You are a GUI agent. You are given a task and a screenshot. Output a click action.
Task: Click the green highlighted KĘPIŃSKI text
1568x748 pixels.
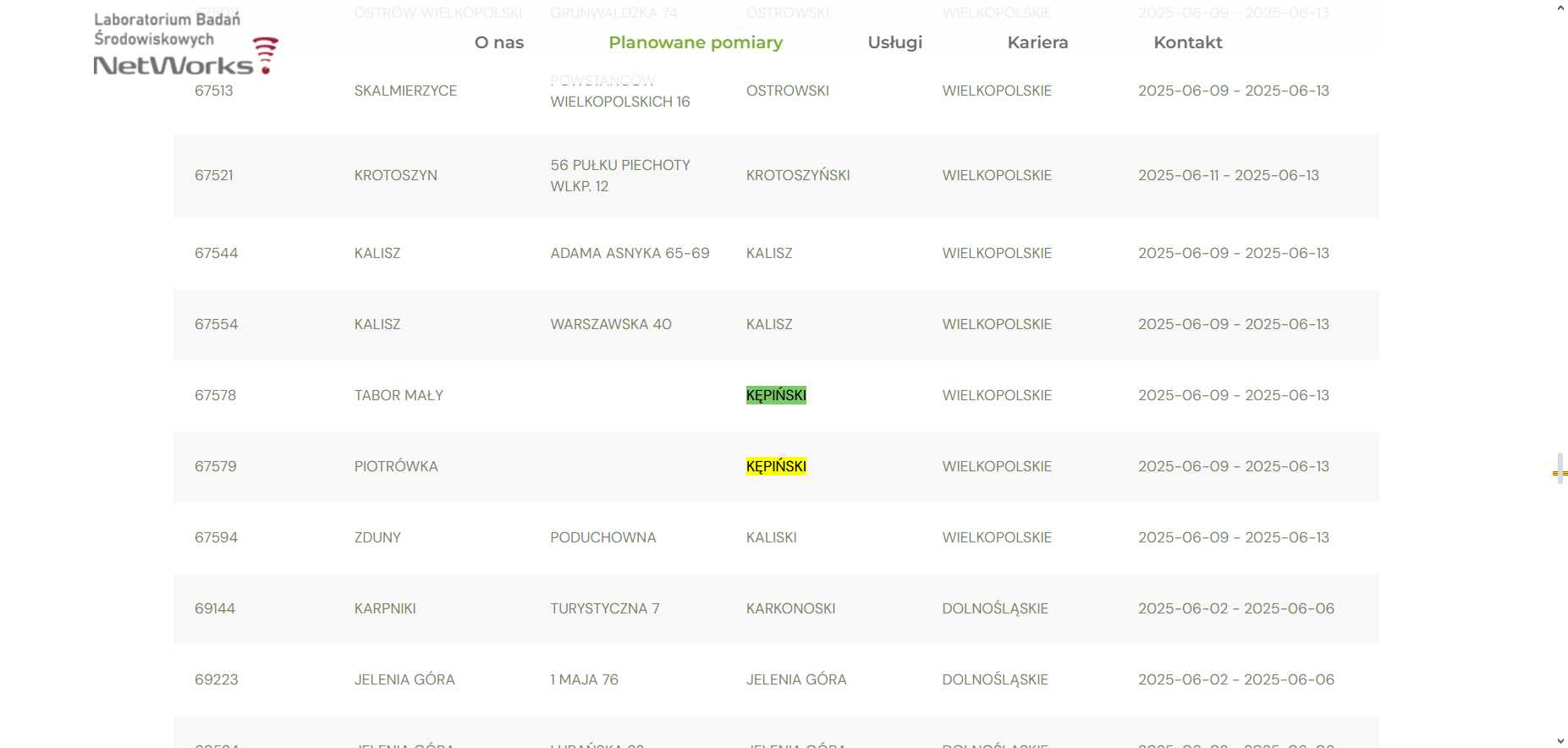(776, 395)
